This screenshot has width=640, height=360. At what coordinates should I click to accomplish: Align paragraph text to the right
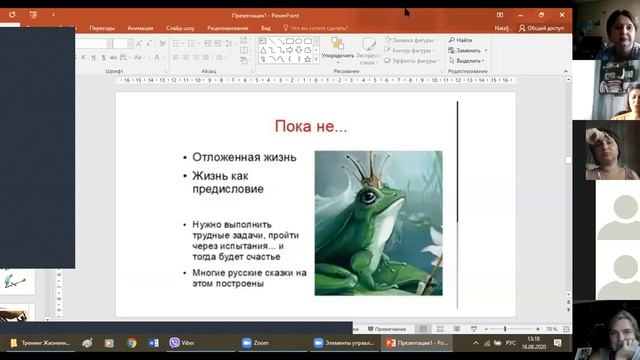coord(196,58)
